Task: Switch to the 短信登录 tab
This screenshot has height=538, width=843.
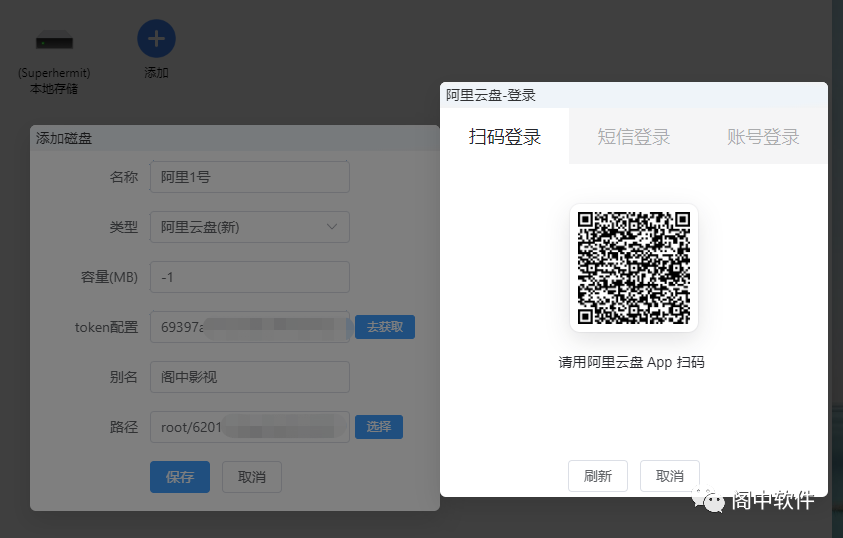Action: [x=633, y=137]
